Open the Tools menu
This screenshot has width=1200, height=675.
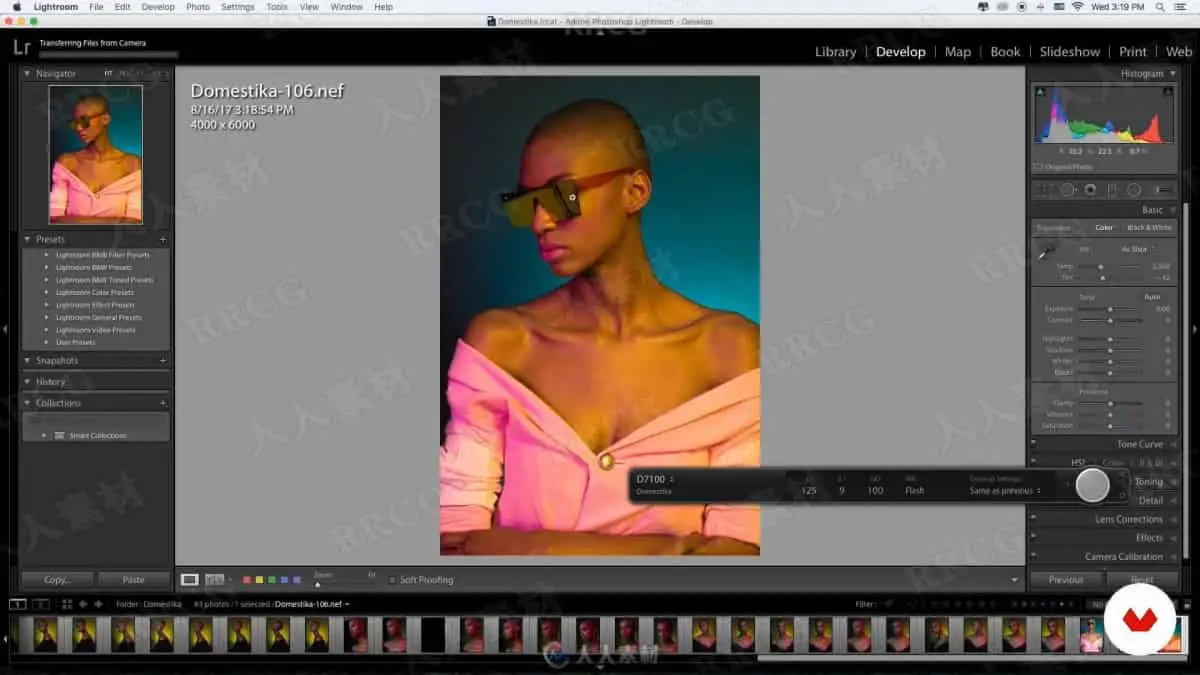[x=277, y=7]
